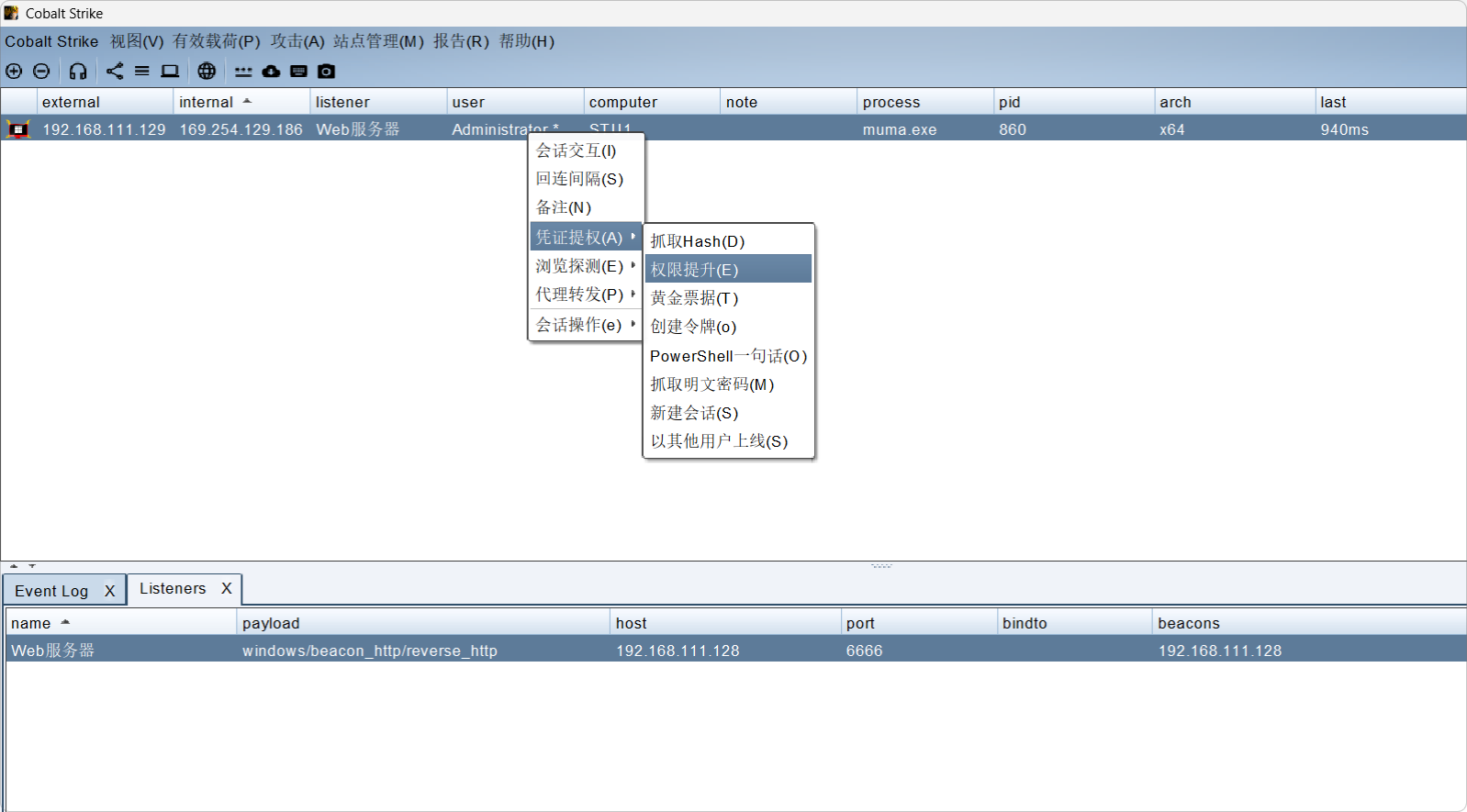The width and height of the screenshot is (1467, 812).
Task: Close the Listeners tab
Action: tap(227, 589)
